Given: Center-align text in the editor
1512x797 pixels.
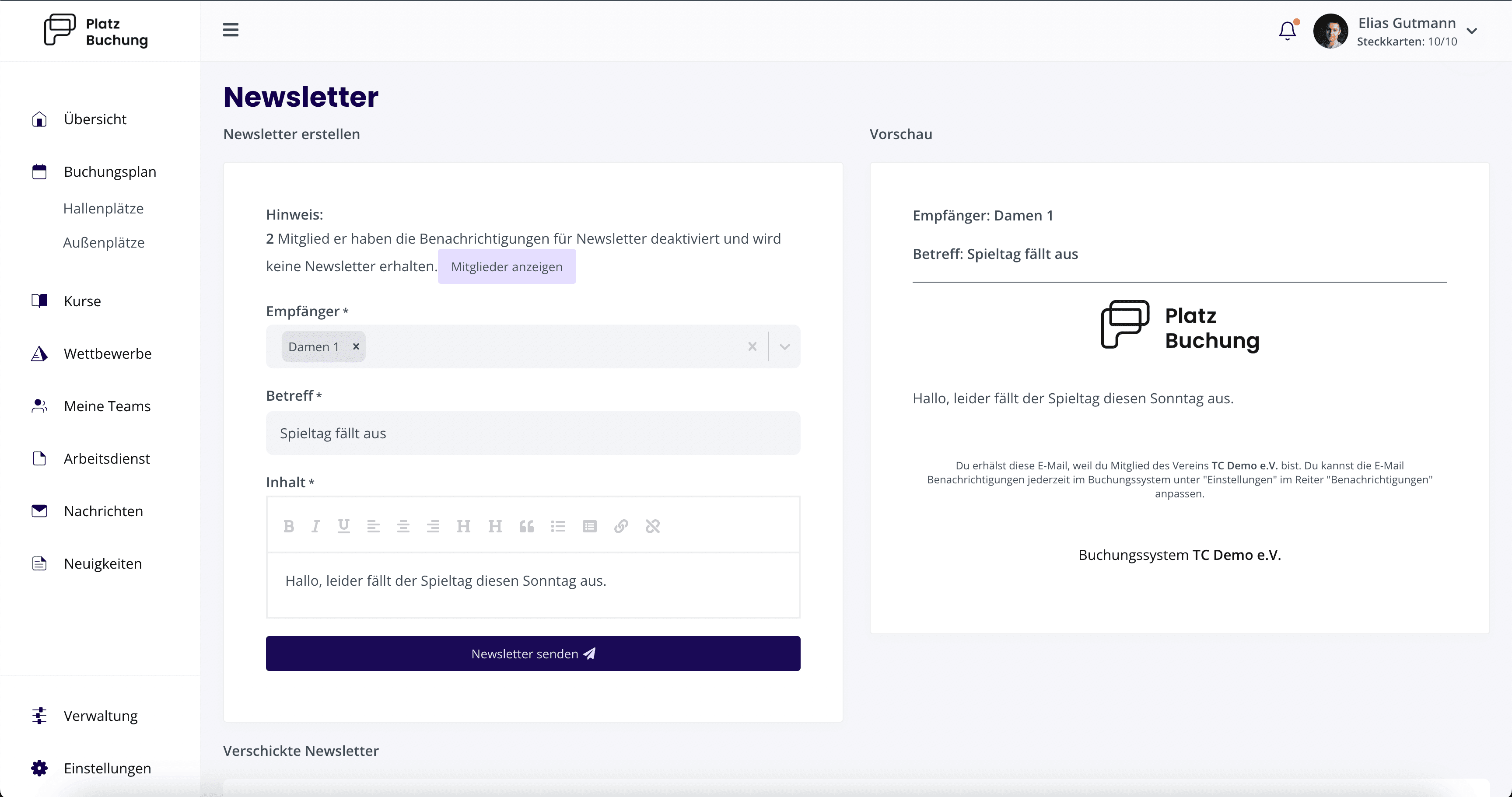Looking at the screenshot, I should coord(403,526).
